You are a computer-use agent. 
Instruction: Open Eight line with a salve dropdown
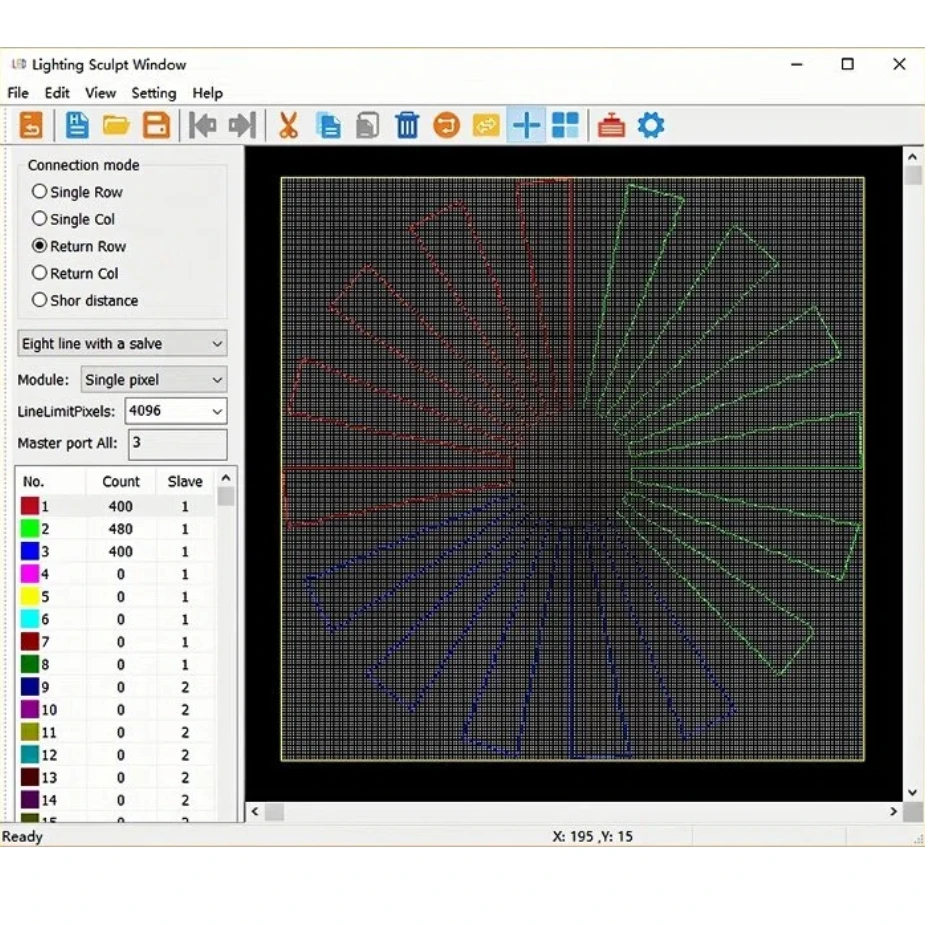point(122,343)
